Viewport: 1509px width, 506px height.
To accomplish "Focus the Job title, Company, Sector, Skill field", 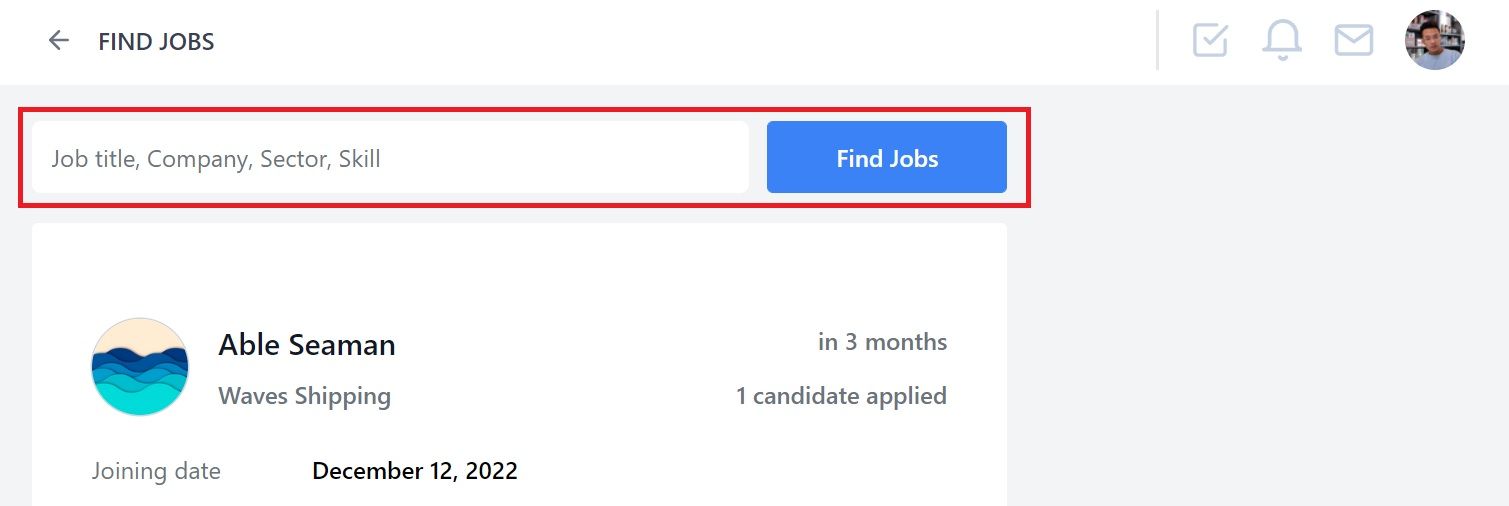I will pos(390,158).
